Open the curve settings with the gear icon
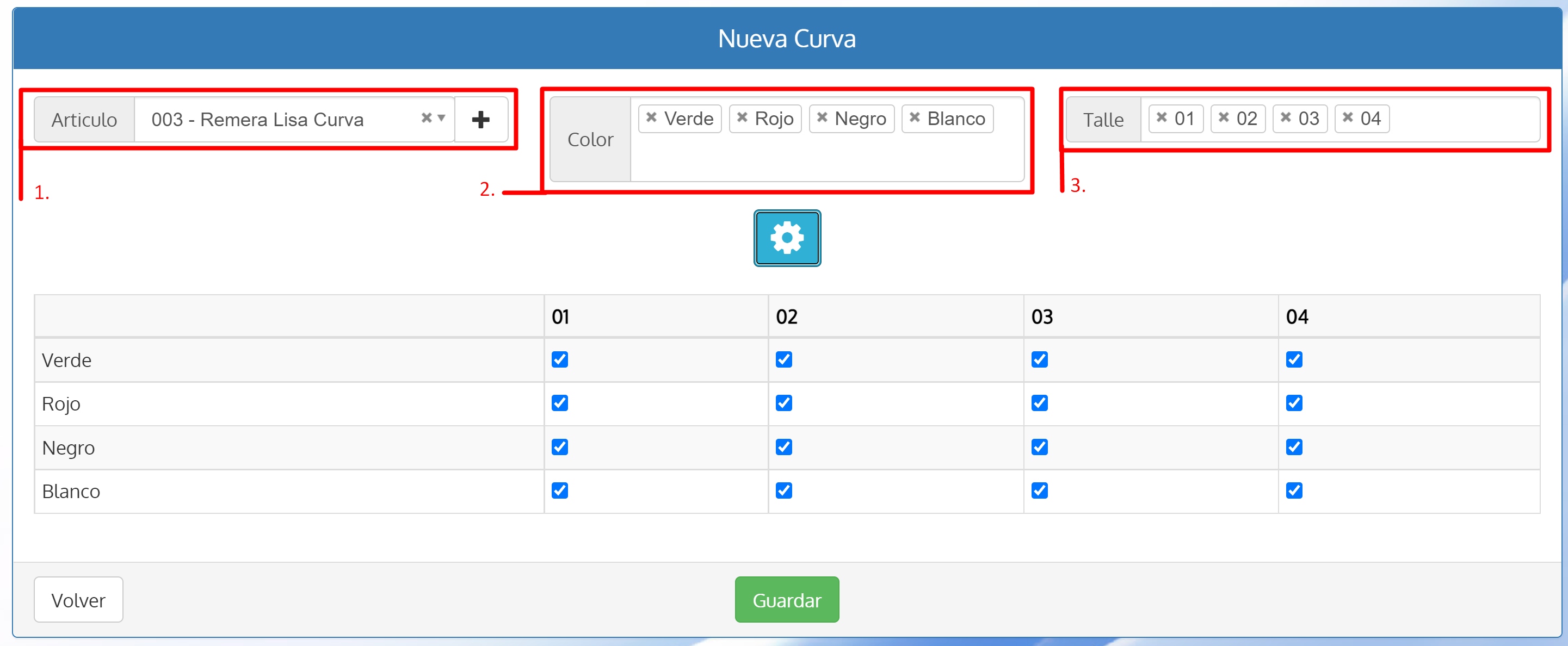 pyautogui.click(x=786, y=238)
